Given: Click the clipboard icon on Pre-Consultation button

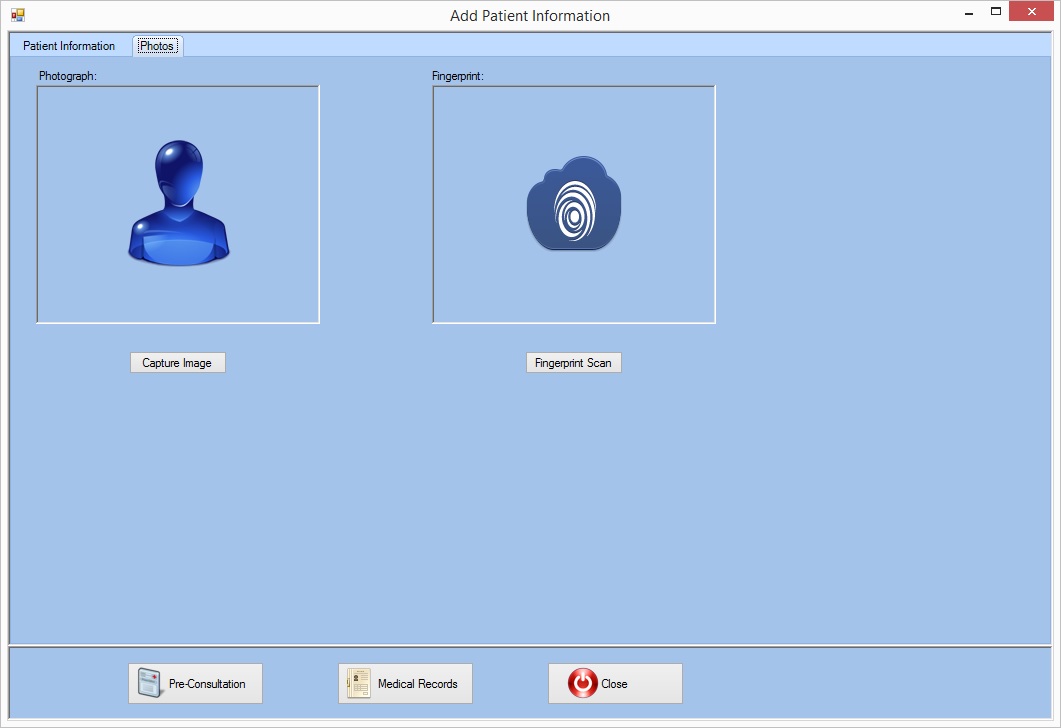Looking at the screenshot, I should 150,684.
